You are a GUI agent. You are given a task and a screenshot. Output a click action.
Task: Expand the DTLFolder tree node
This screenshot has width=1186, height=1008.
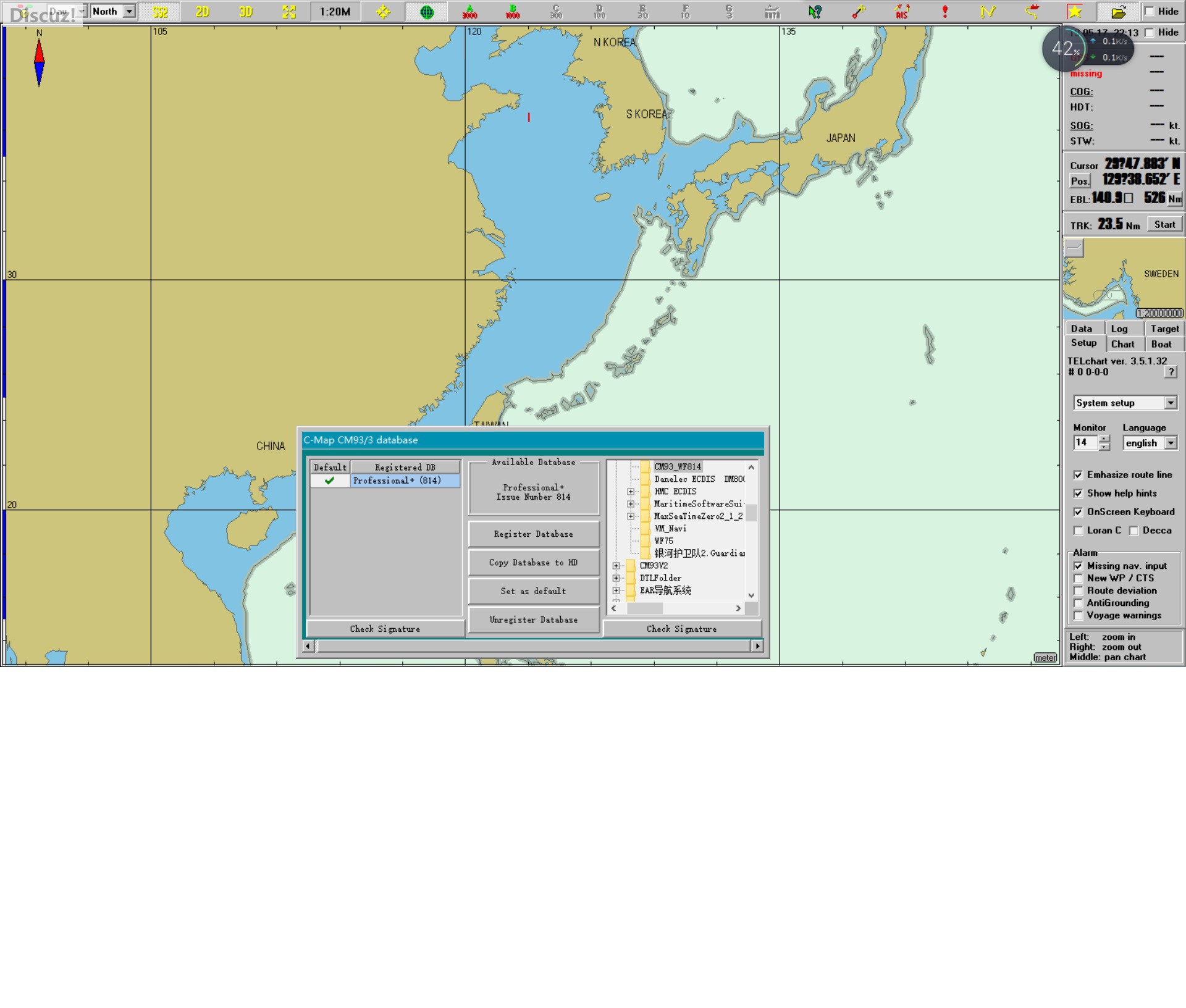tap(616, 578)
